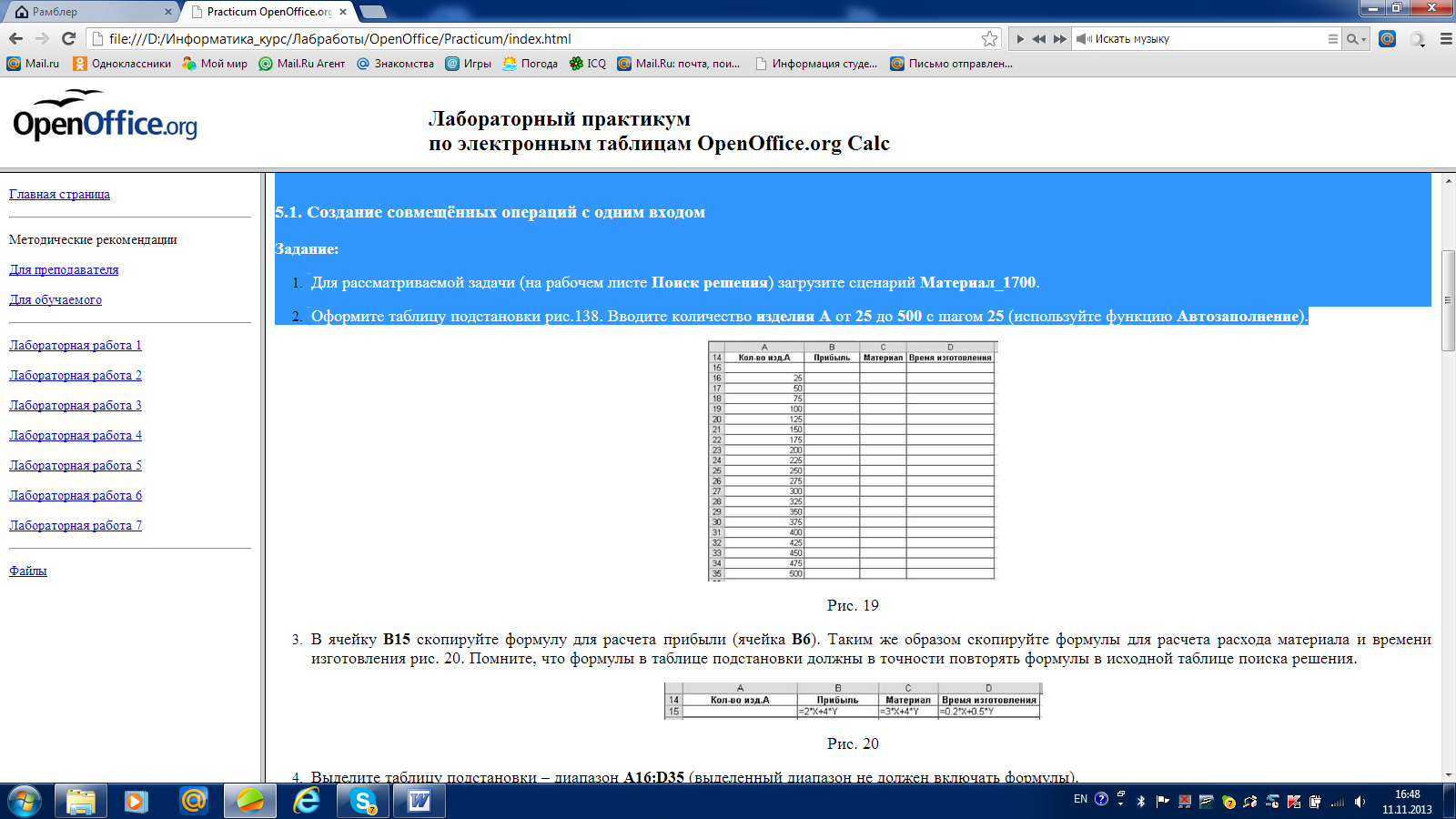Open the media player taskbar icon
1456x819 pixels.
click(136, 802)
